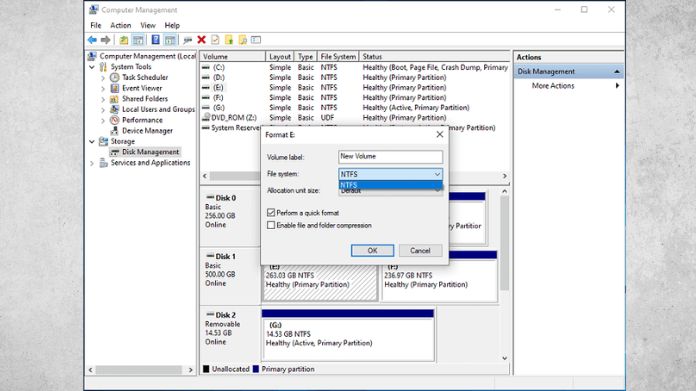Click the red X delete toolbar icon
This screenshot has width=696, height=391.
(x=202, y=40)
